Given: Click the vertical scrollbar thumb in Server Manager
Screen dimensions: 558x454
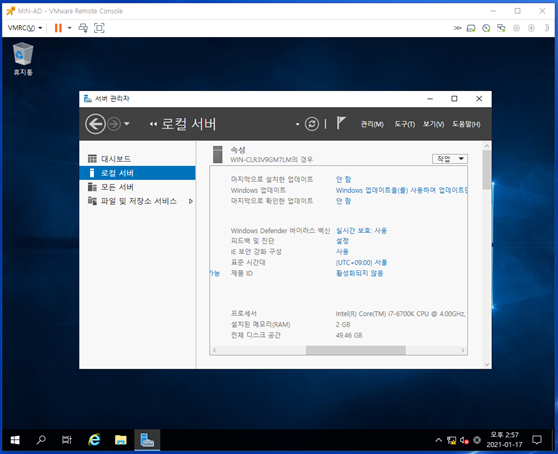Looking at the screenshot, I should [486, 170].
